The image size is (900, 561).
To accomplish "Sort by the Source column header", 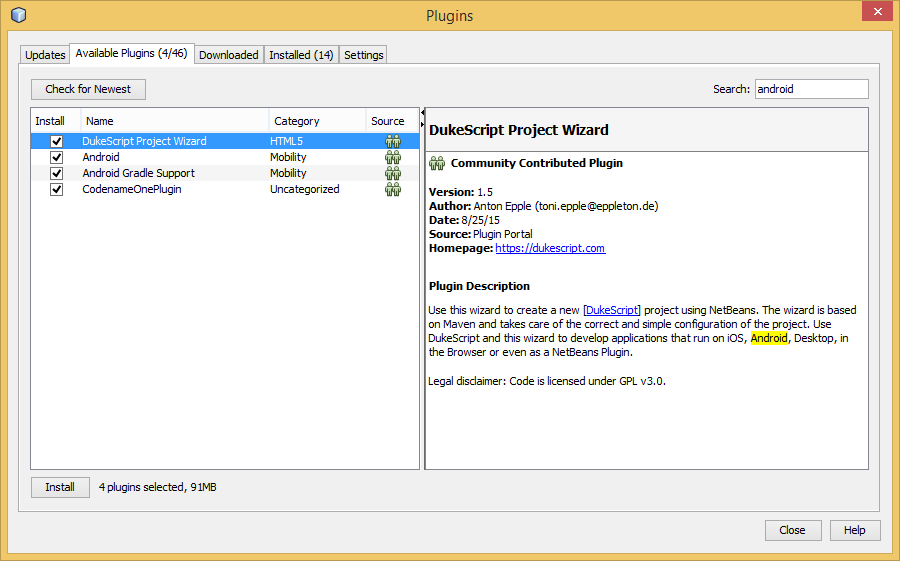I will point(392,121).
